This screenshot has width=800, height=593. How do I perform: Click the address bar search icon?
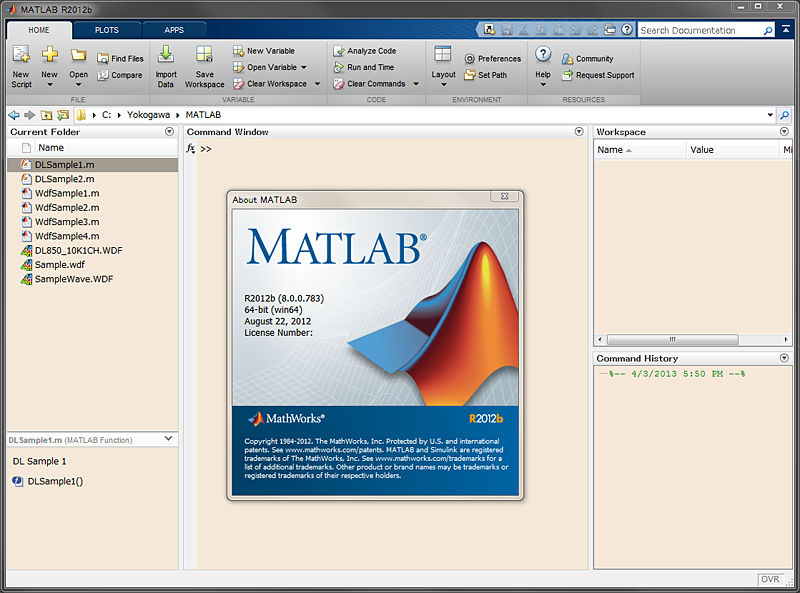coord(784,115)
